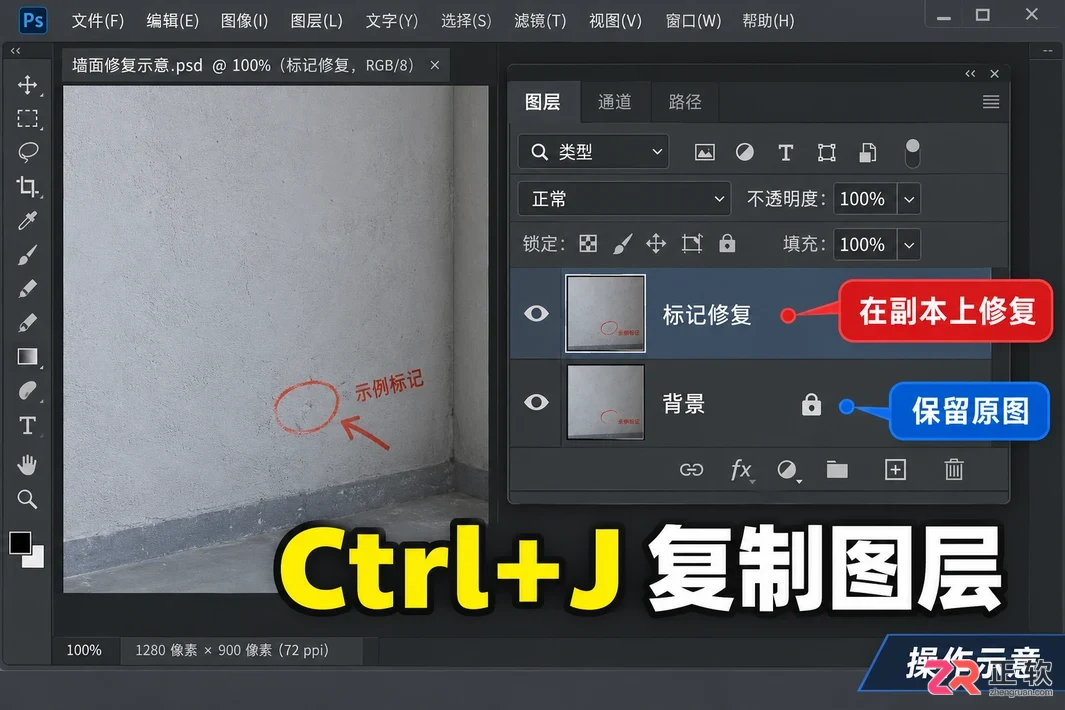Switch to the 路径 tab
Screen dimensions: 1065x710
click(x=685, y=102)
